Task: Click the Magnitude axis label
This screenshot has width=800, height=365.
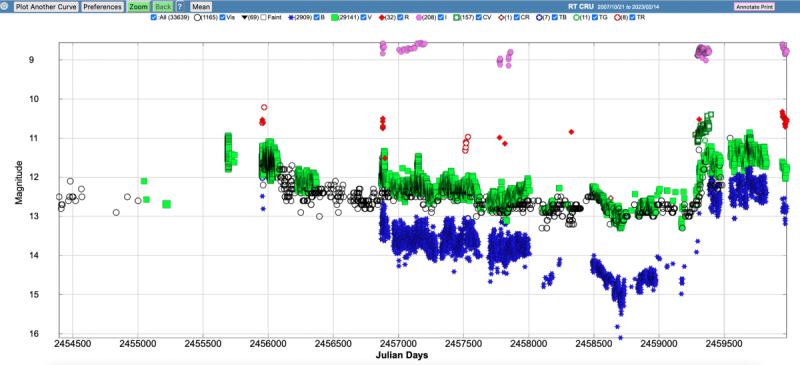Action: tap(19, 182)
